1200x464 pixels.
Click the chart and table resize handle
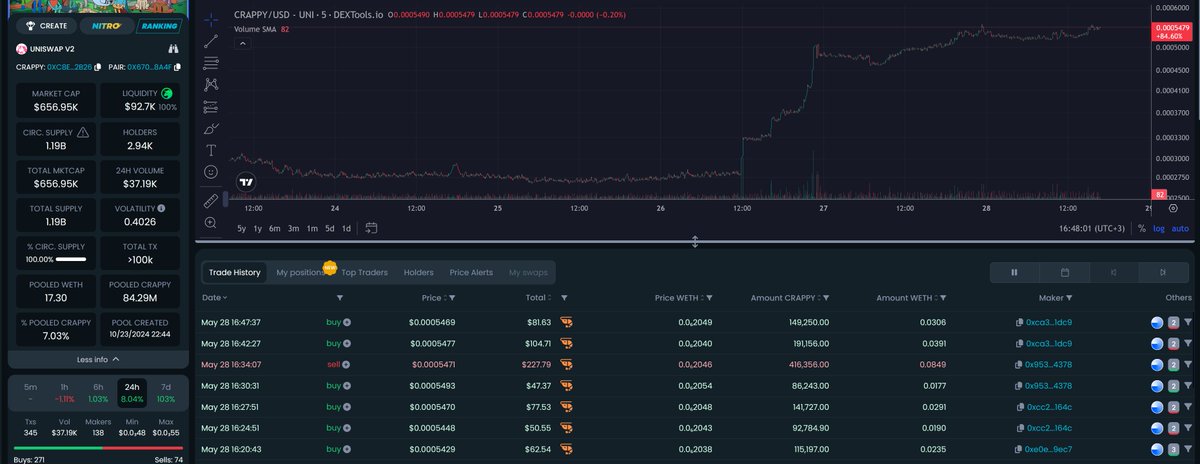click(x=695, y=242)
